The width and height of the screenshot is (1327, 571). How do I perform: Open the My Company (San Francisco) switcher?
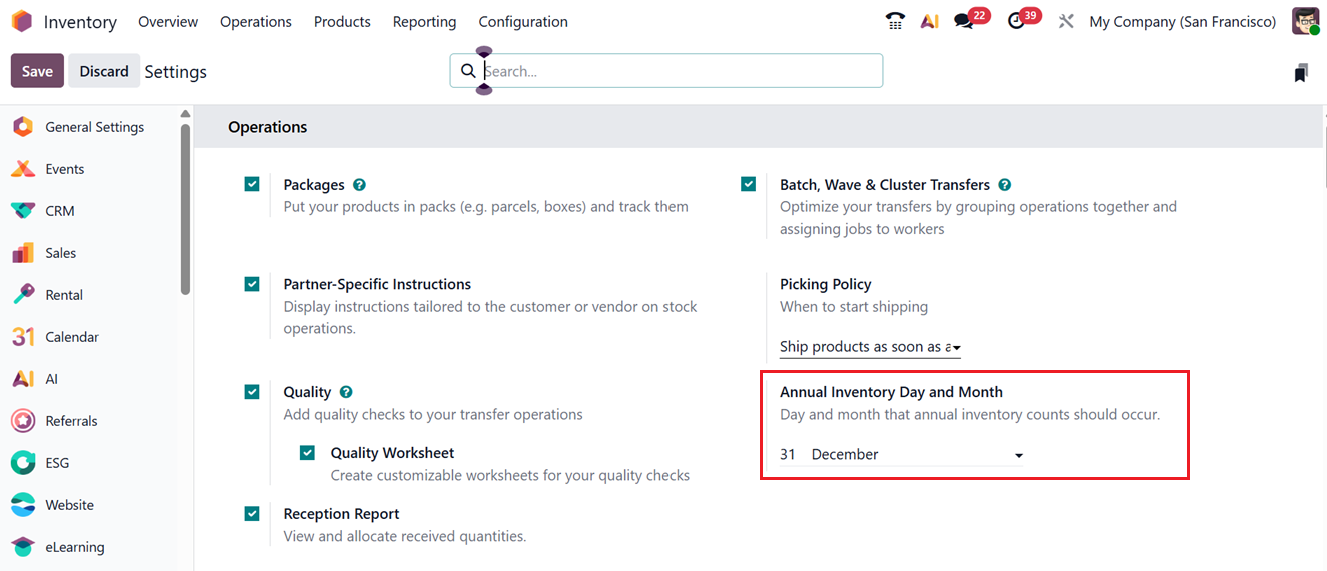coord(1182,21)
